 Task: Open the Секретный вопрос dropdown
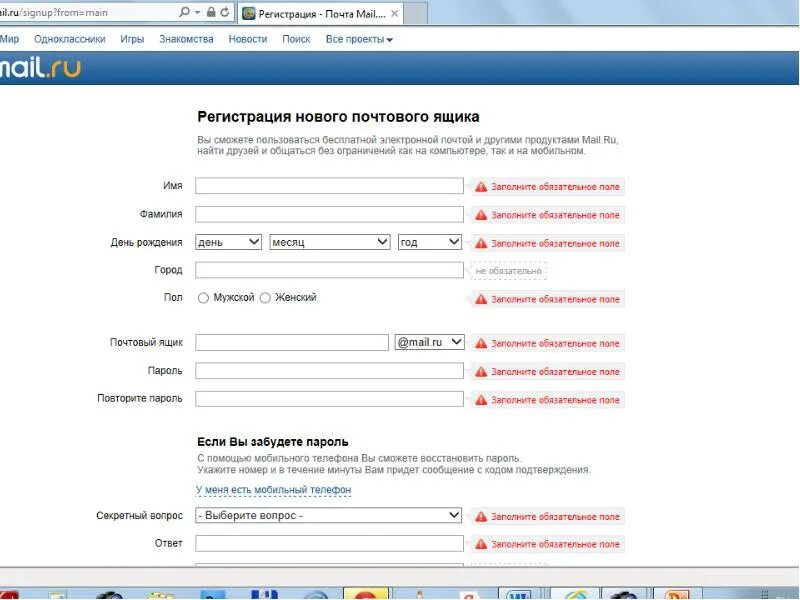329,515
